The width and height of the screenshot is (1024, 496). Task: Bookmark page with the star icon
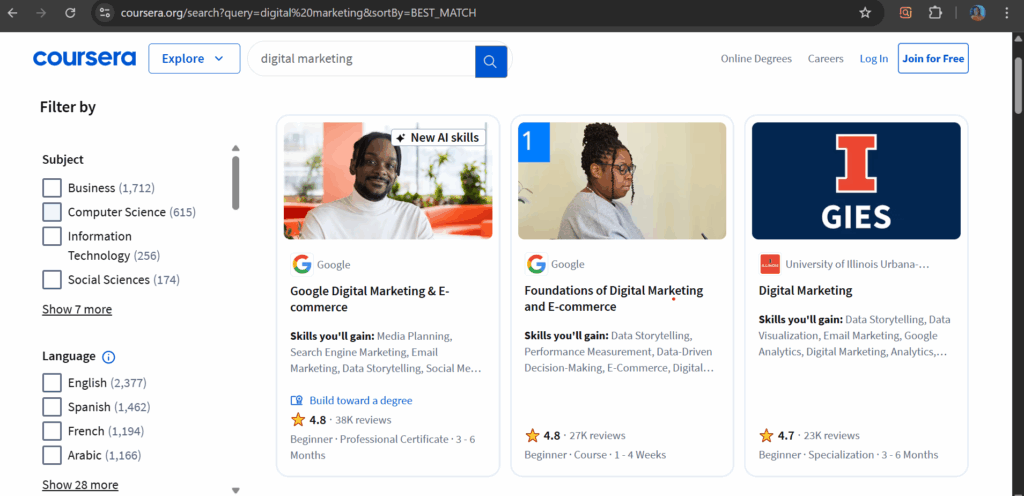[x=865, y=13]
